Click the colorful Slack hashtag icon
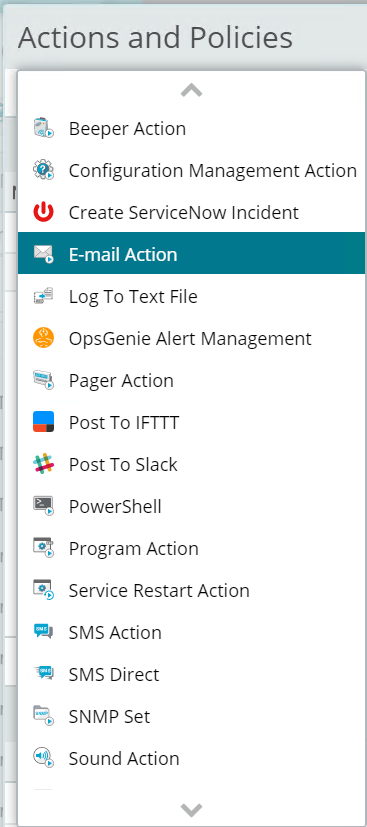Image resolution: width=367 pixels, height=827 pixels. point(43,464)
